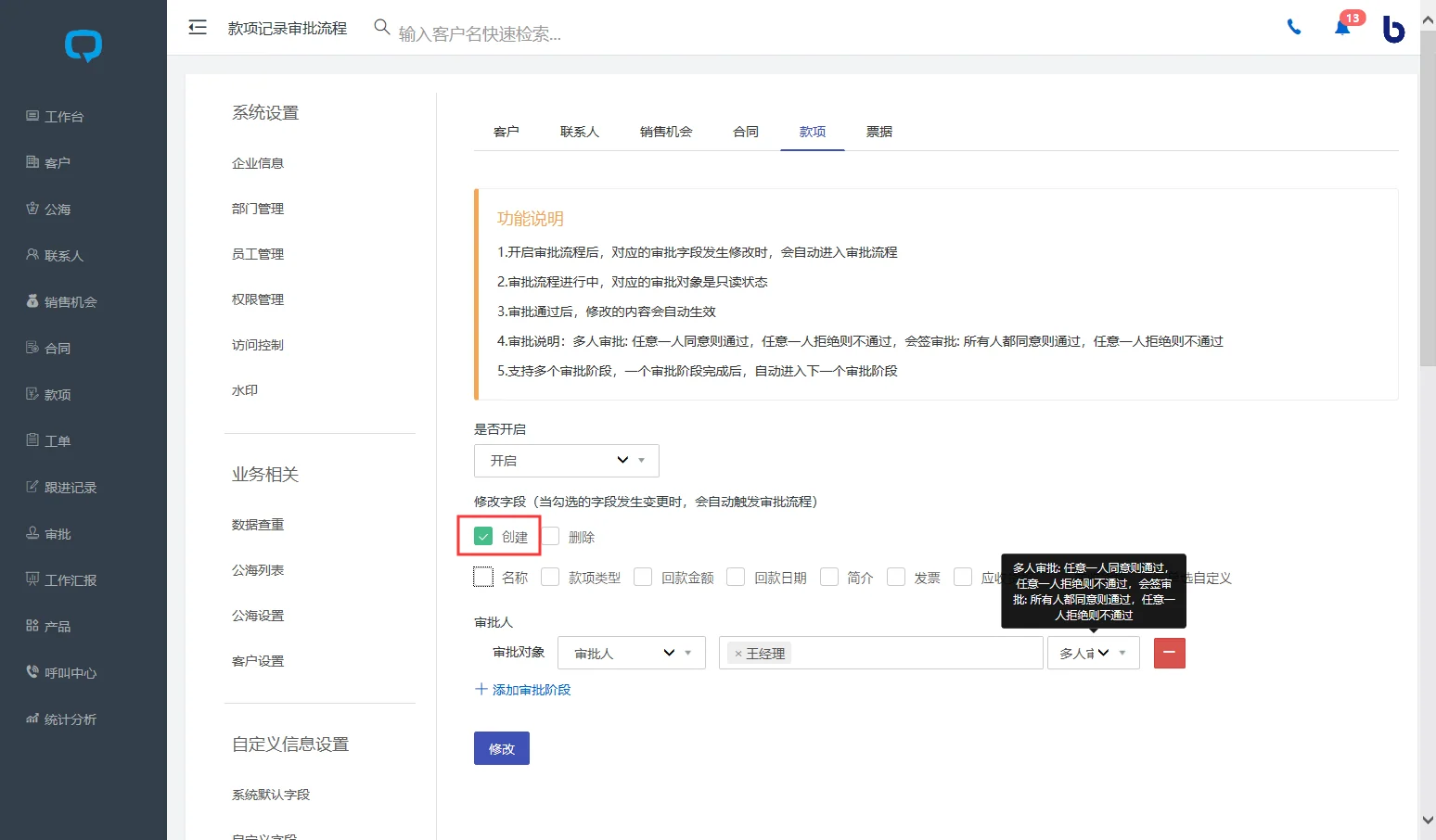Switch to the 款项 tab
Screen dimensions: 1436x840
tap(813, 132)
